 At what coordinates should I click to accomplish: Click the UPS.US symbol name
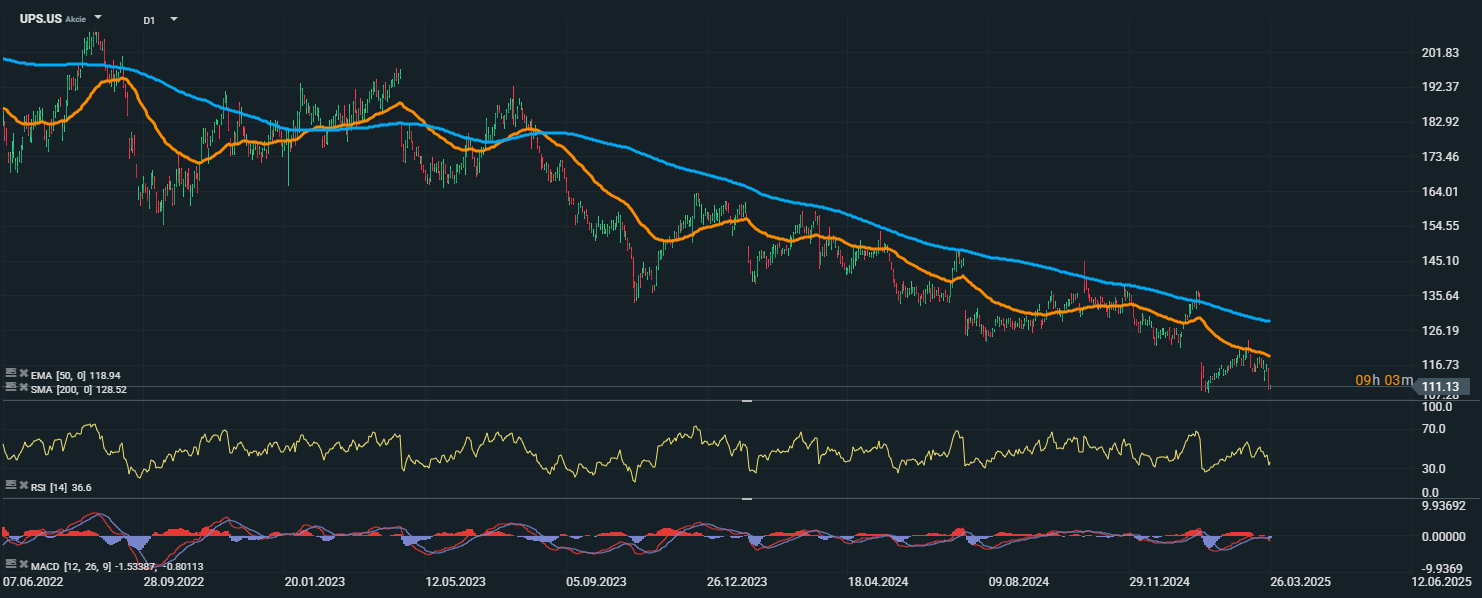pyautogui.click(x=40, y=19)
